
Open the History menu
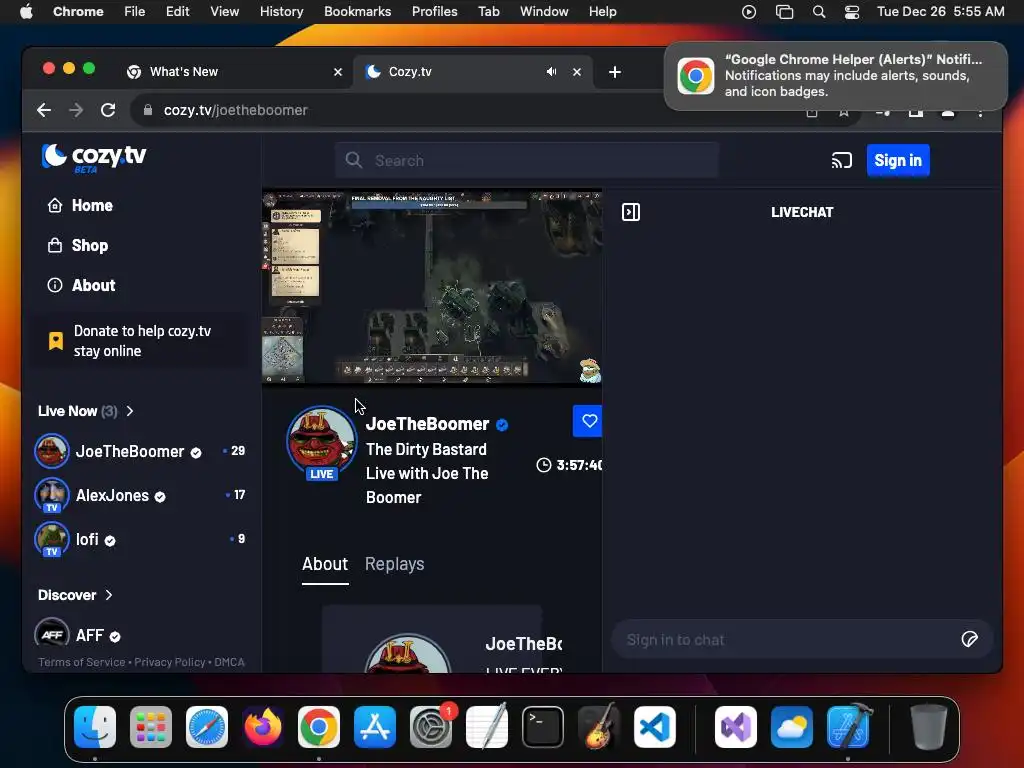click(281, 12)
